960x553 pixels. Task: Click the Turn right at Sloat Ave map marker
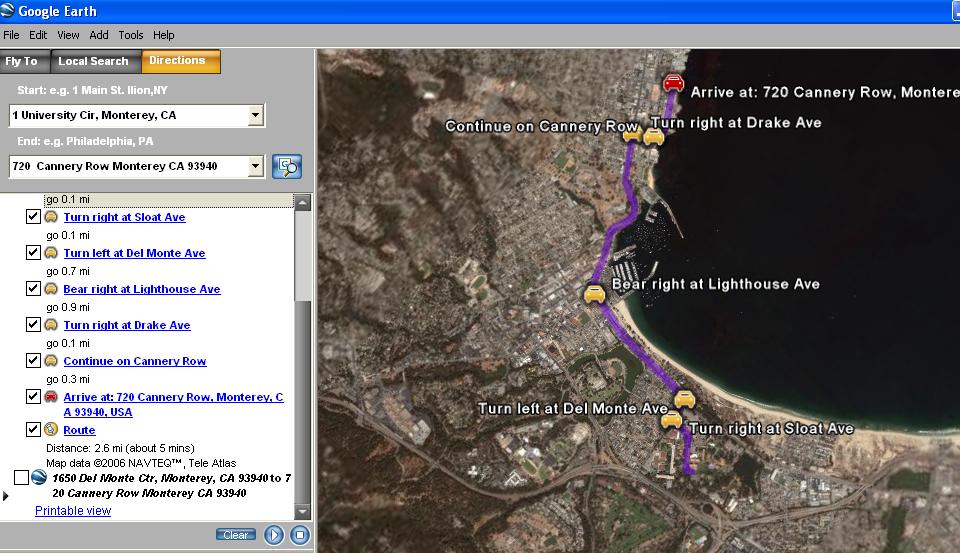point(671,421)
